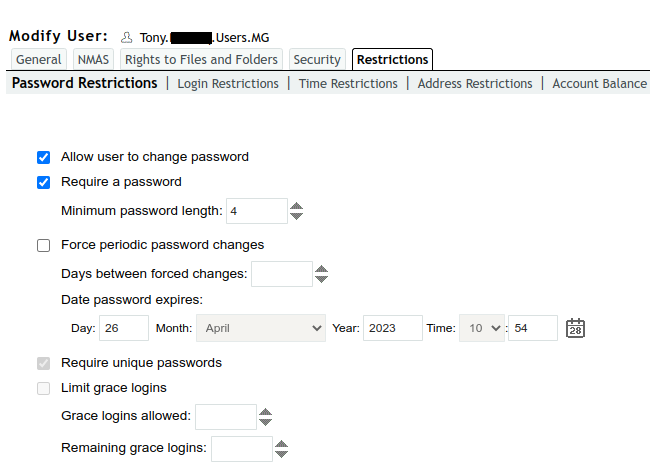Toggle the Require a password checkbox
This screenshot has height=475, width=650.
(43, 182)
